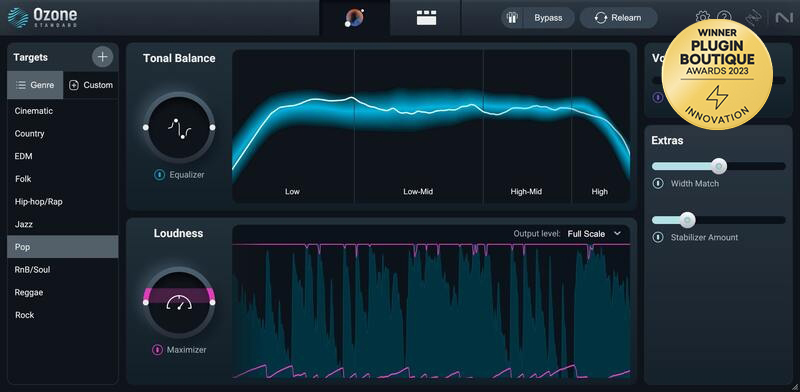Viewport: 800px width, 392px height.
Task: Select the RnB/Soul genre target
Action: pos(63,270)
